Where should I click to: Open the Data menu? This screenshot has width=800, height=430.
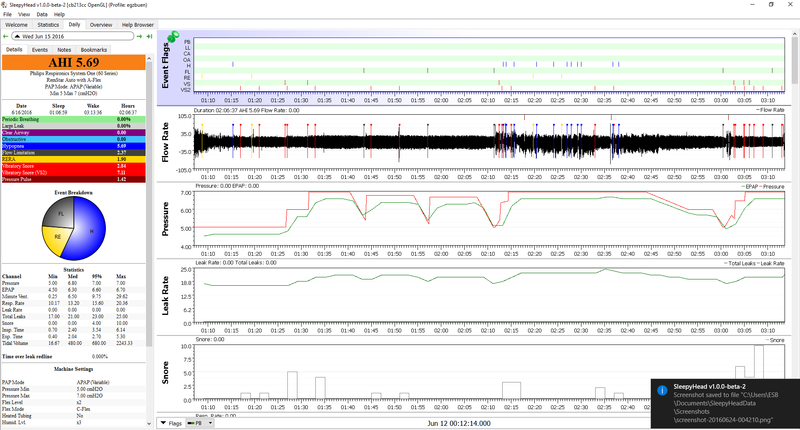[x=41, y=15]
